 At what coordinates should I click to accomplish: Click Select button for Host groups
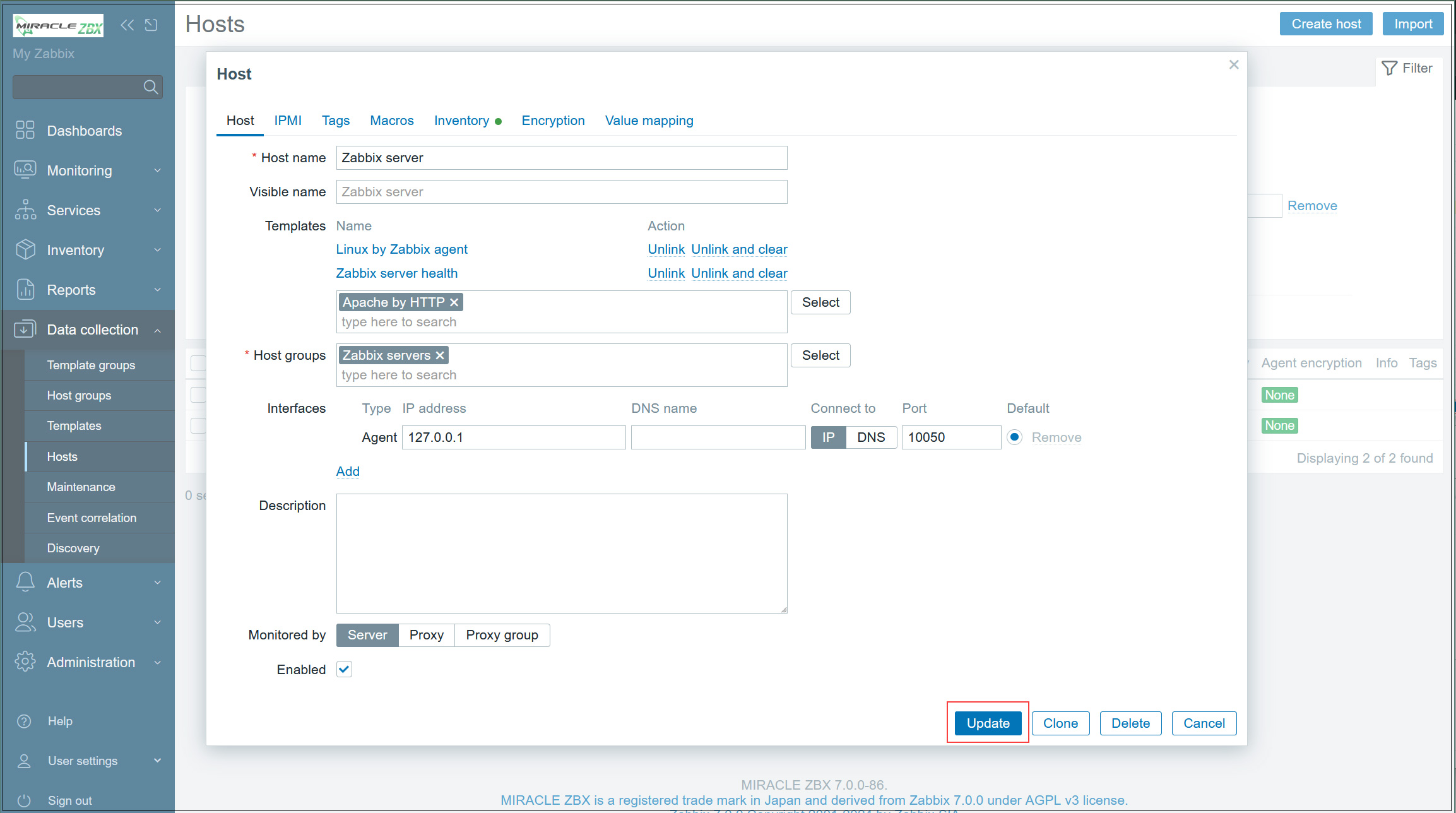820,355
